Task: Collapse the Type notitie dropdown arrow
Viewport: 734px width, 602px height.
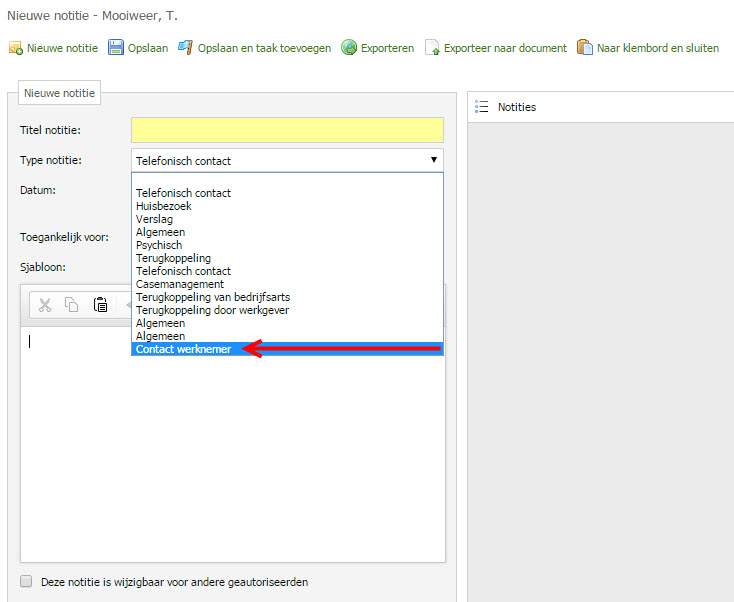Action: click(x=433, y=160)
